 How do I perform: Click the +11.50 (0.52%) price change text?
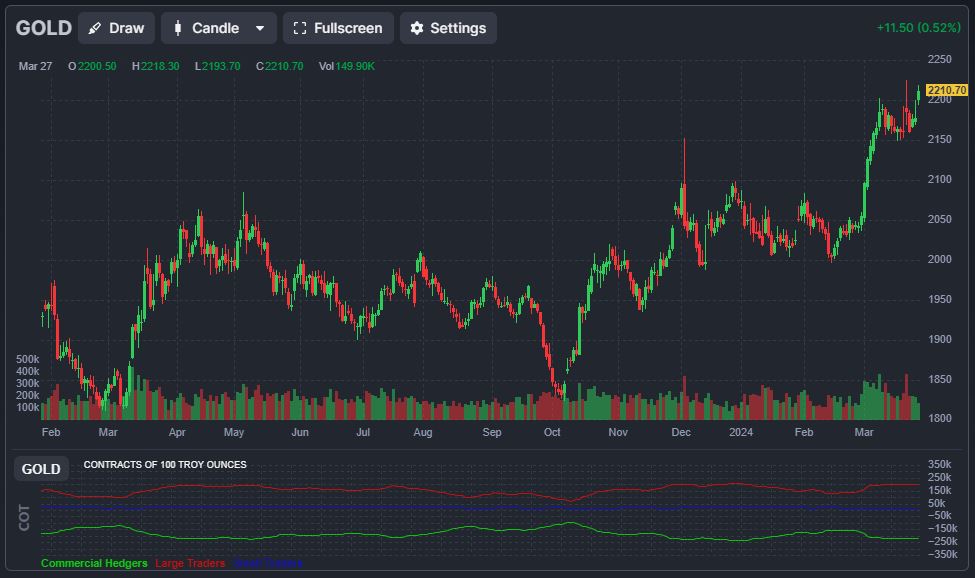918,28
